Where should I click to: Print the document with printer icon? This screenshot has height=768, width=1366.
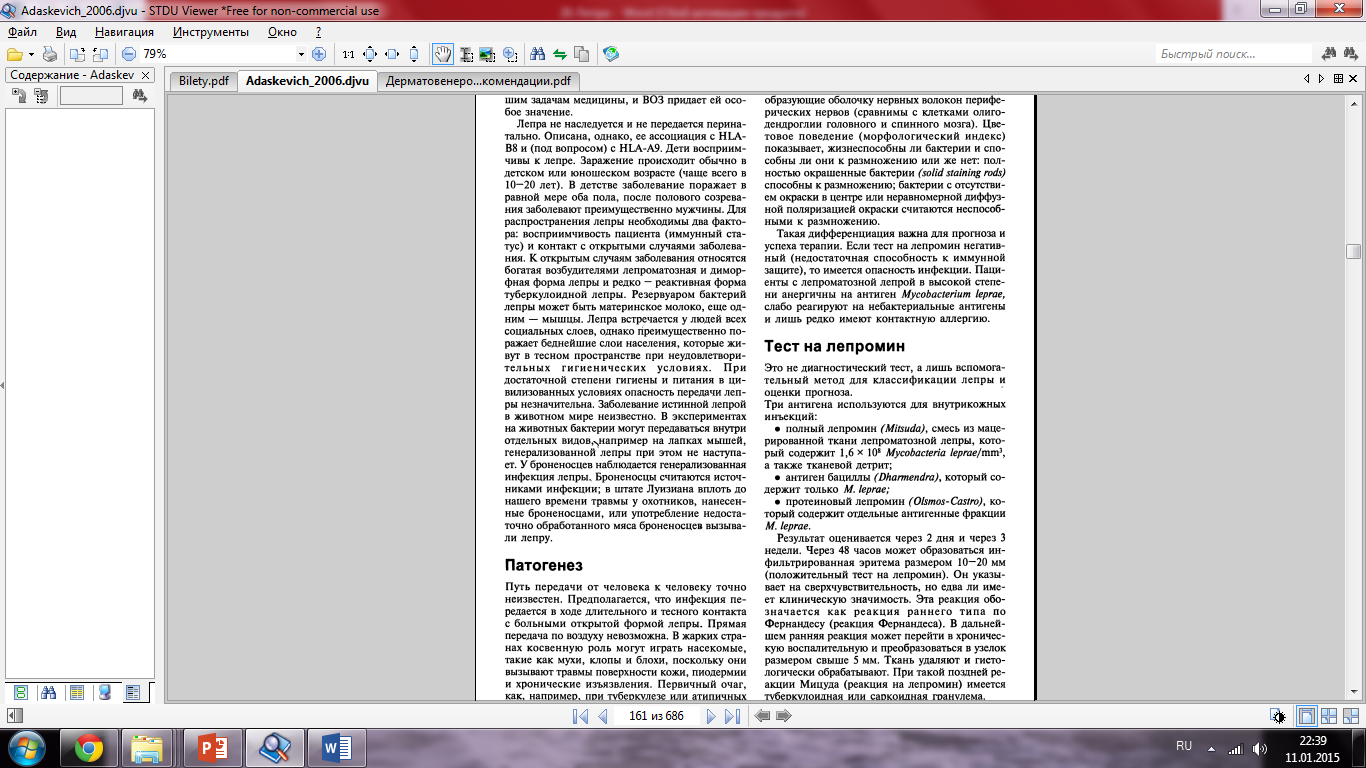(49, 54)
